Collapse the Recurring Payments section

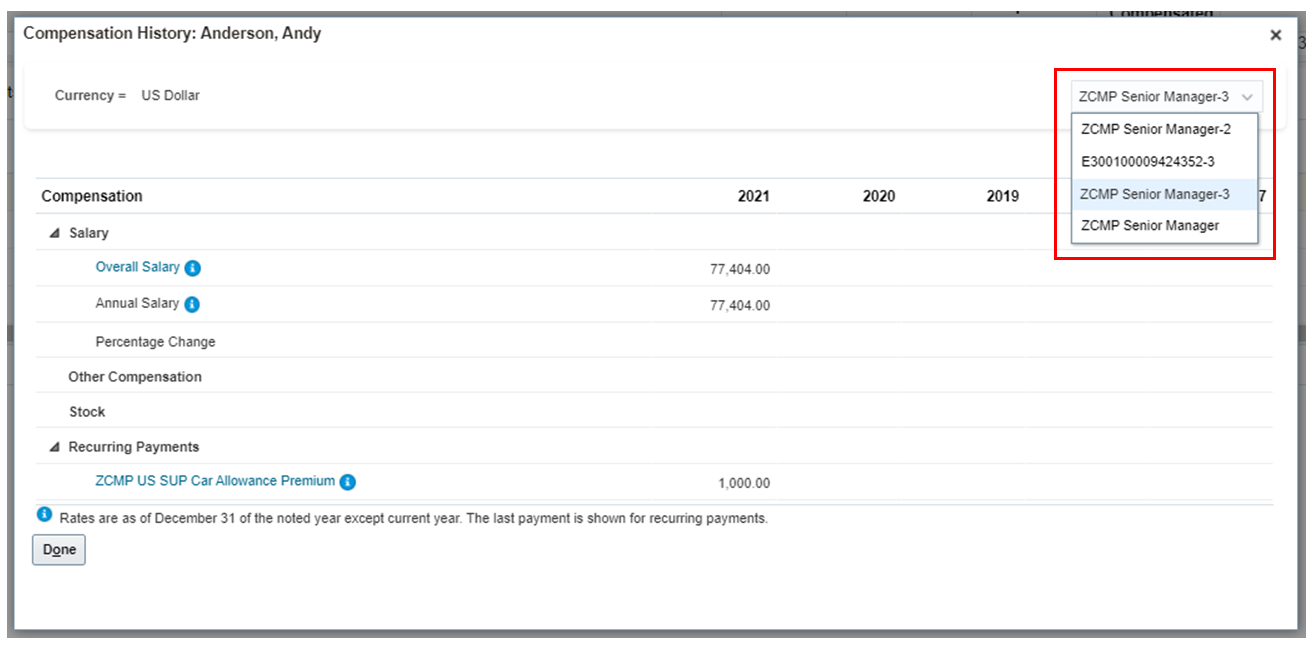54,447
